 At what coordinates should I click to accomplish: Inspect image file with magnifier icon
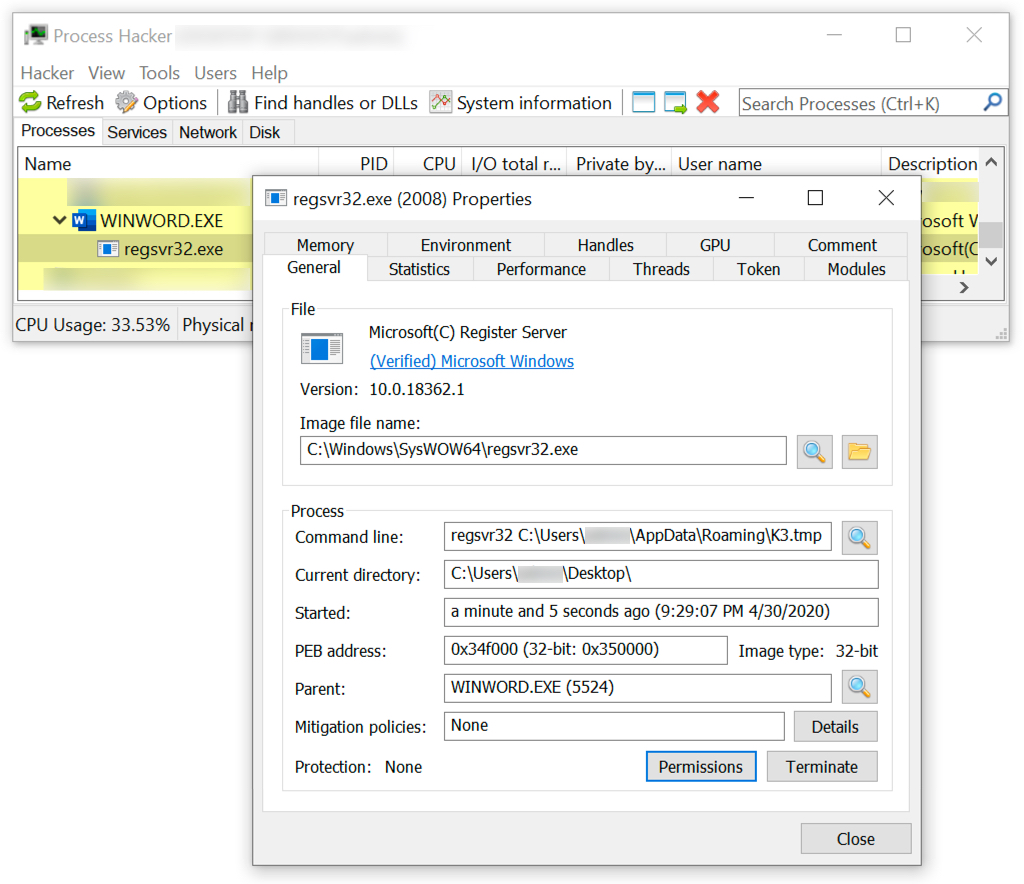(x=814, y=452)
